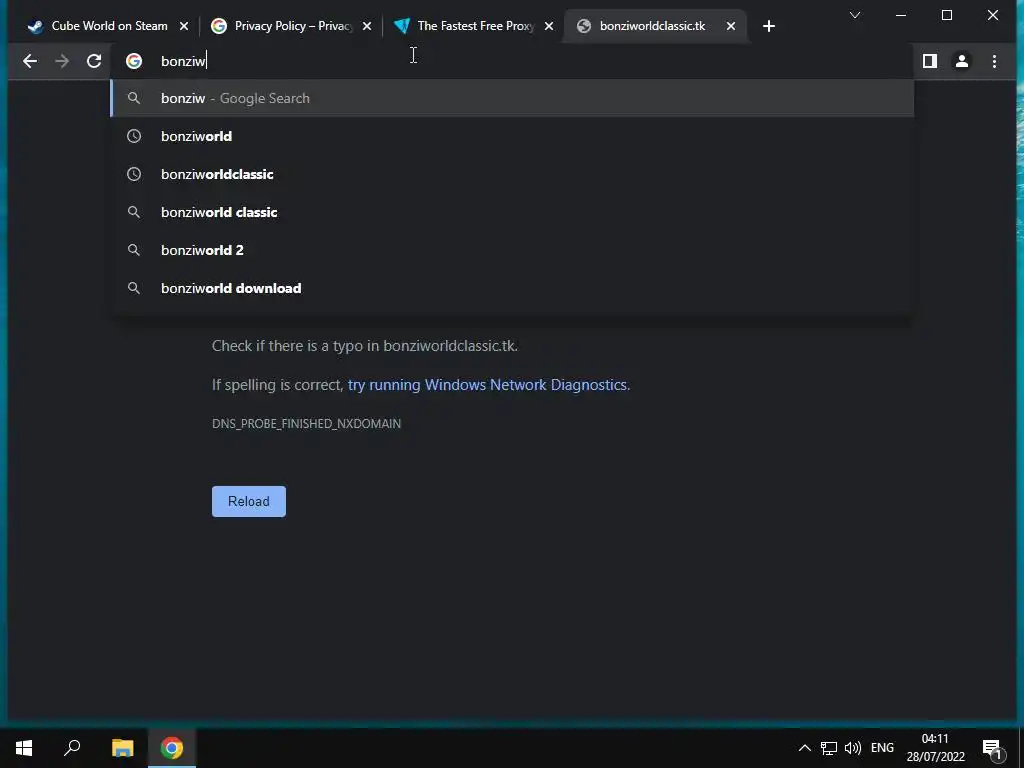Close The Fastest Free Proxy tab
This screenshot has width=1024, height=768.
click(x=549, y=26)
